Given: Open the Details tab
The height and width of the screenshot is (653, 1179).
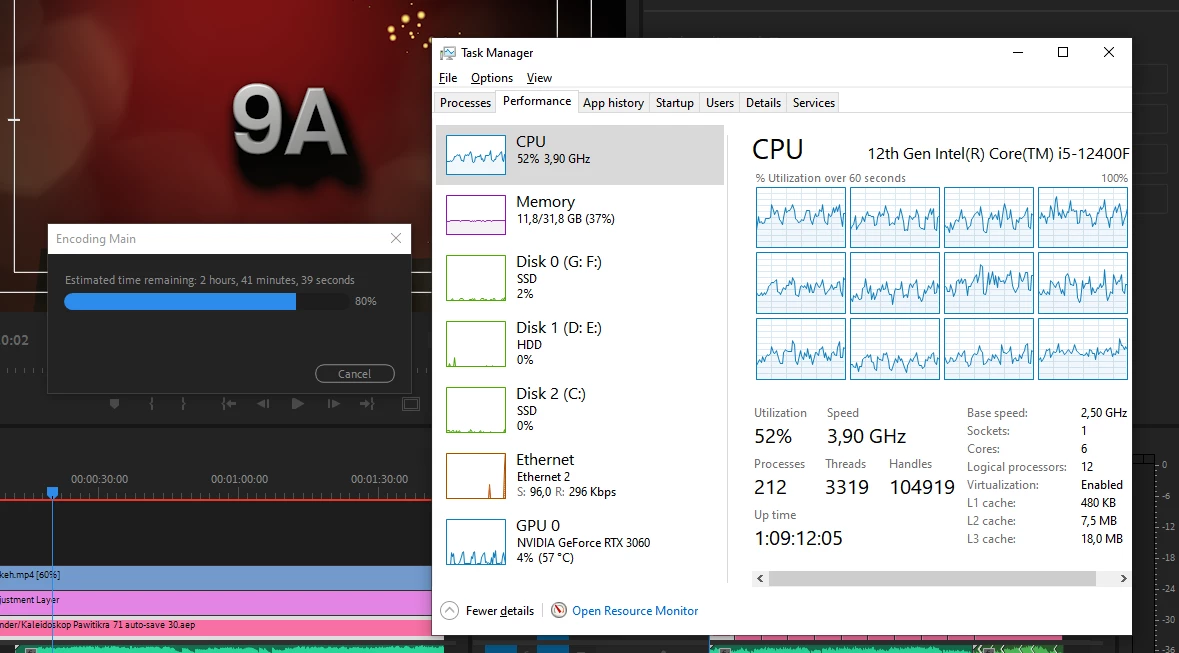Looking at the screenshot, I should pyautogui.click(x=763, y=103).
